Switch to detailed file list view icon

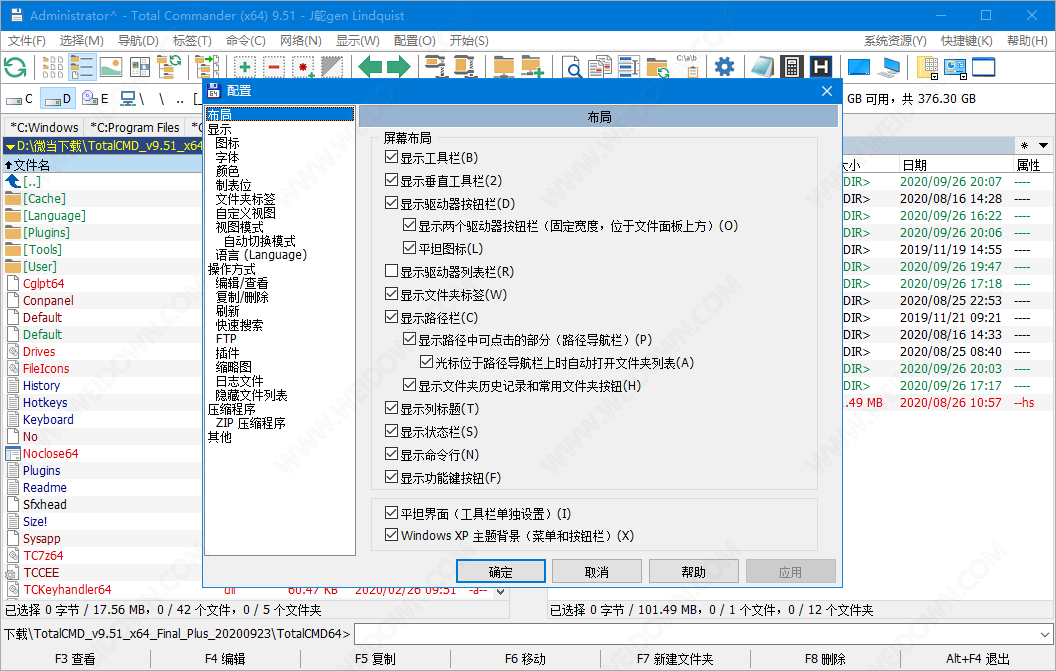tap(81, 67)
